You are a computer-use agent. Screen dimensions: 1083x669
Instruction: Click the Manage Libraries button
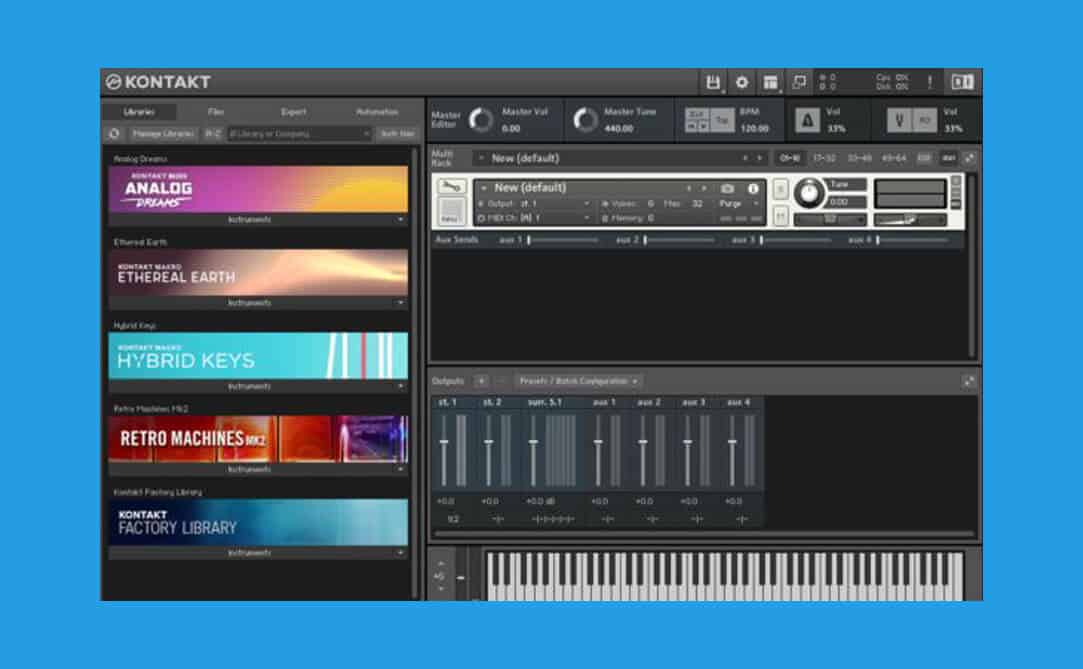(163, 133)
